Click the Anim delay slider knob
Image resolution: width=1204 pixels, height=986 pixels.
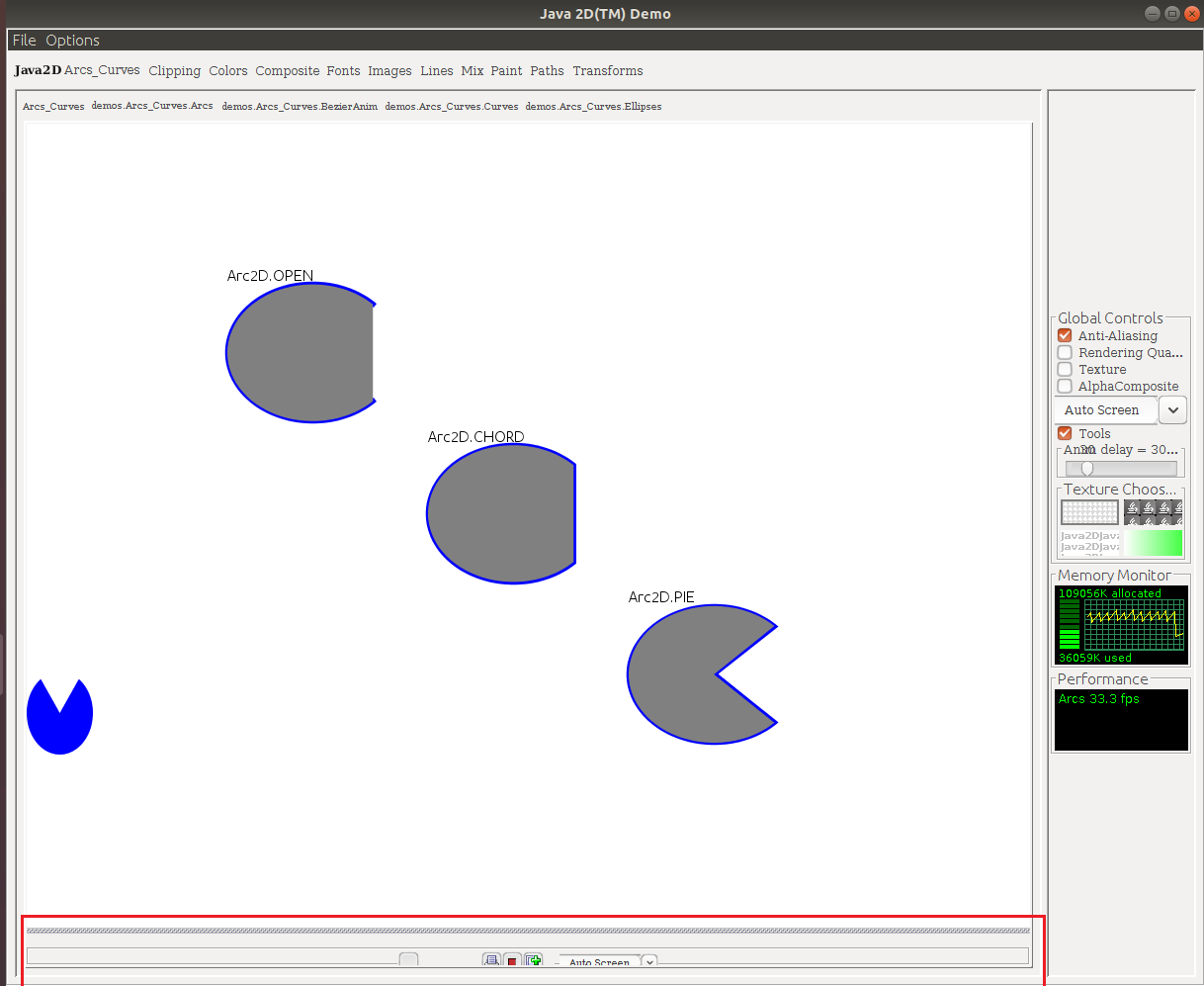(x=1087, y=468)
